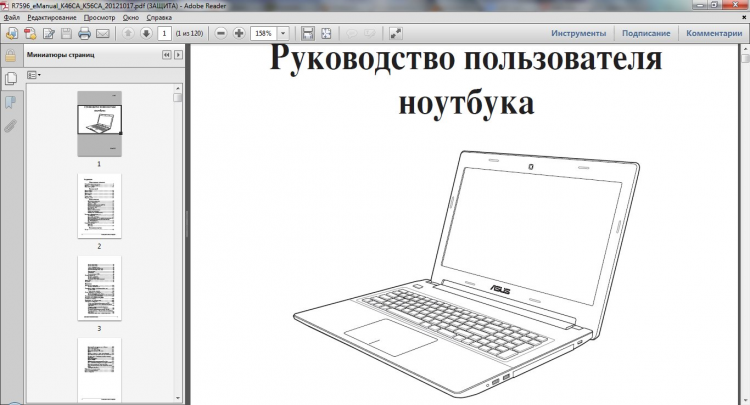Click thumbnails panel scrollbar up arrow

178,88
